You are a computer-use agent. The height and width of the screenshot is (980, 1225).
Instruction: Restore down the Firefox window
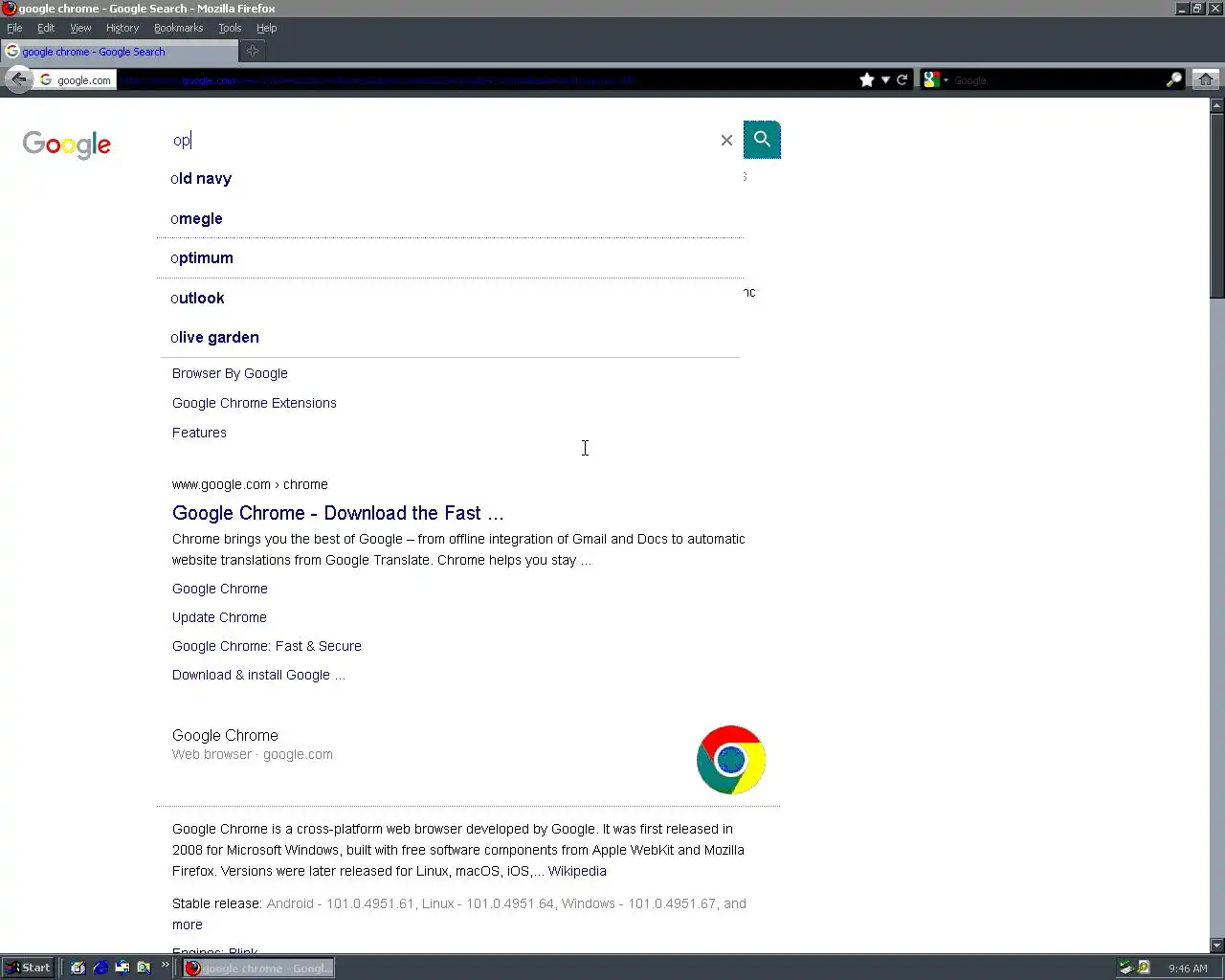coord(1197,9)
